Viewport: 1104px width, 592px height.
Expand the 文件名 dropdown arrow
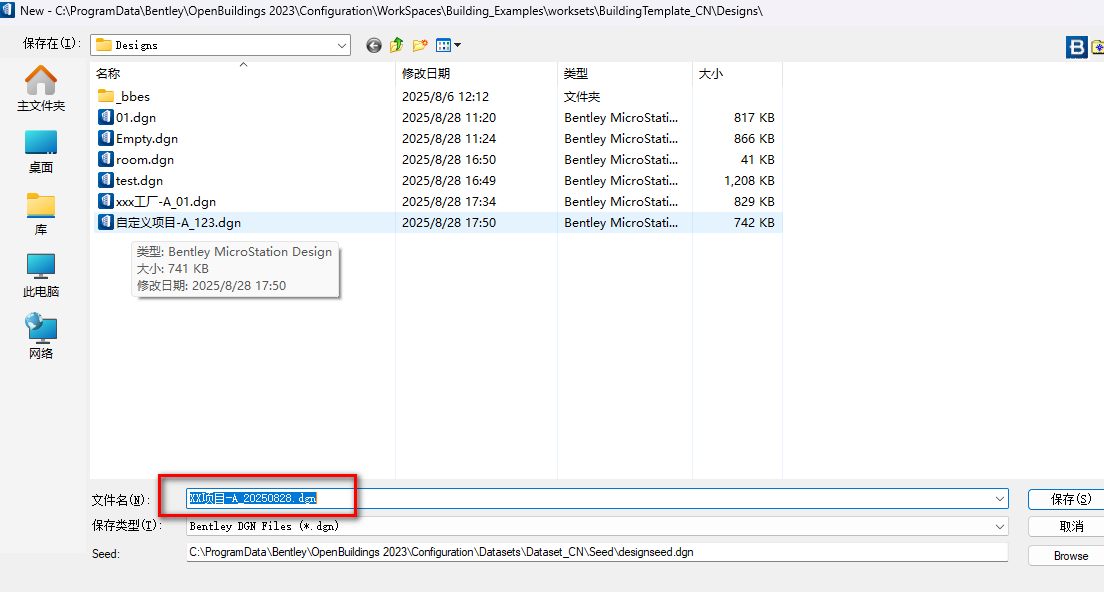tap(1000, 498)
